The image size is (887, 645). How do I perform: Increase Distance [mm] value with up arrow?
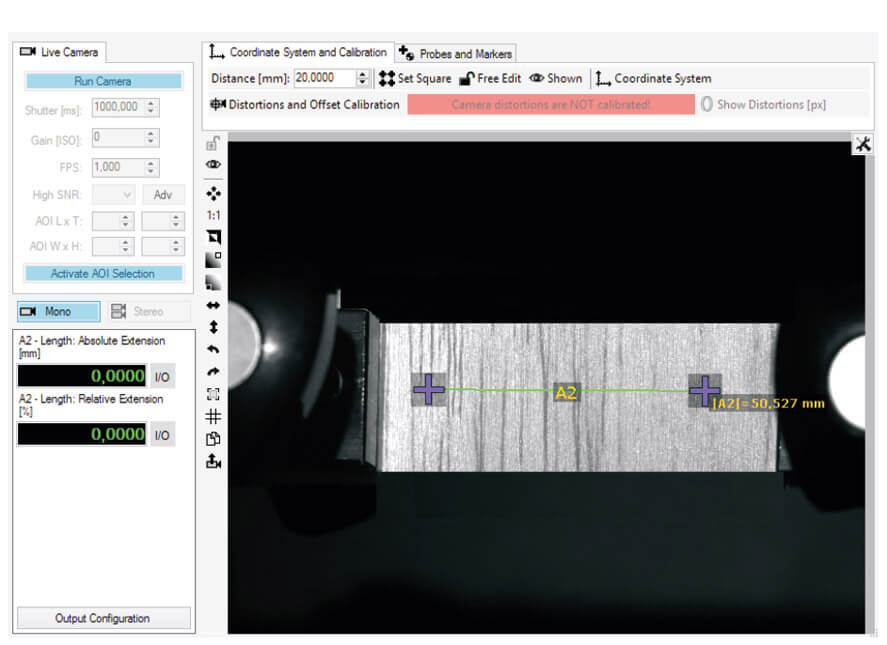tap(363, 74)
